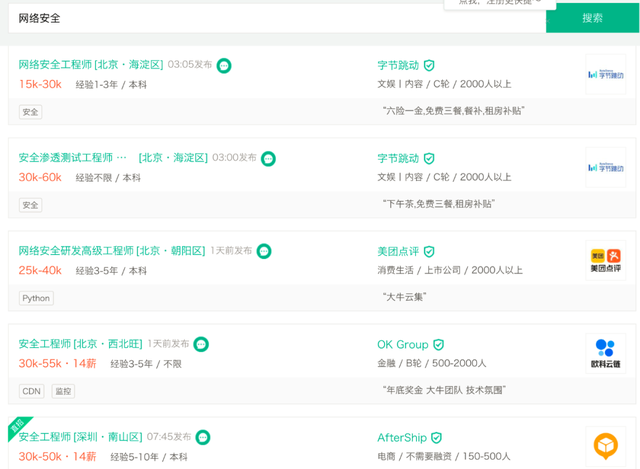
Task: Select the 安全 tag under the 15k-30k listing
Action: pyautogui.click(x=30, y=112)
